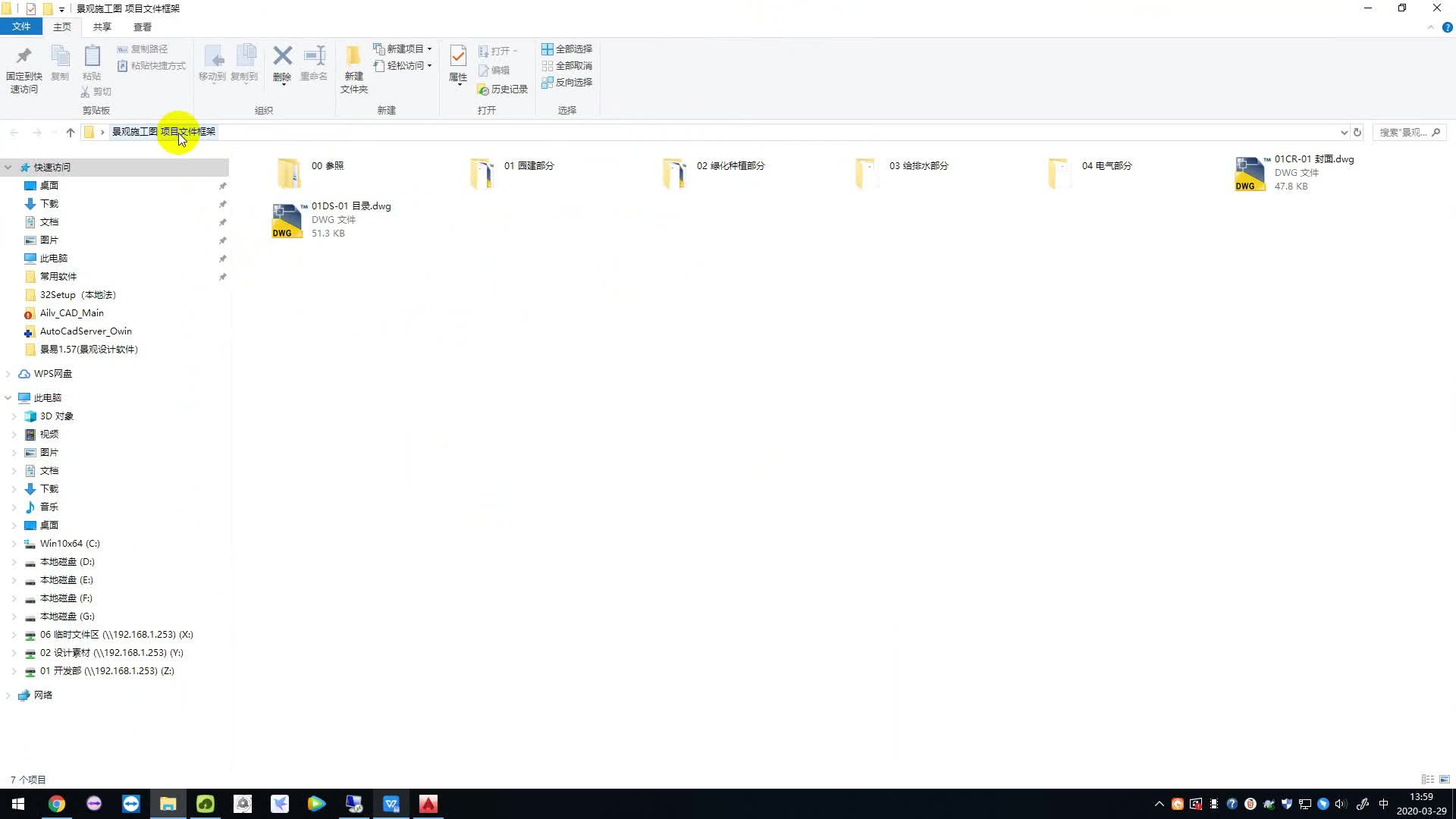Click Invert Selection (反向选择)
The width and height of the screenshot is (1456, 819).
click(x=566, y=82)
